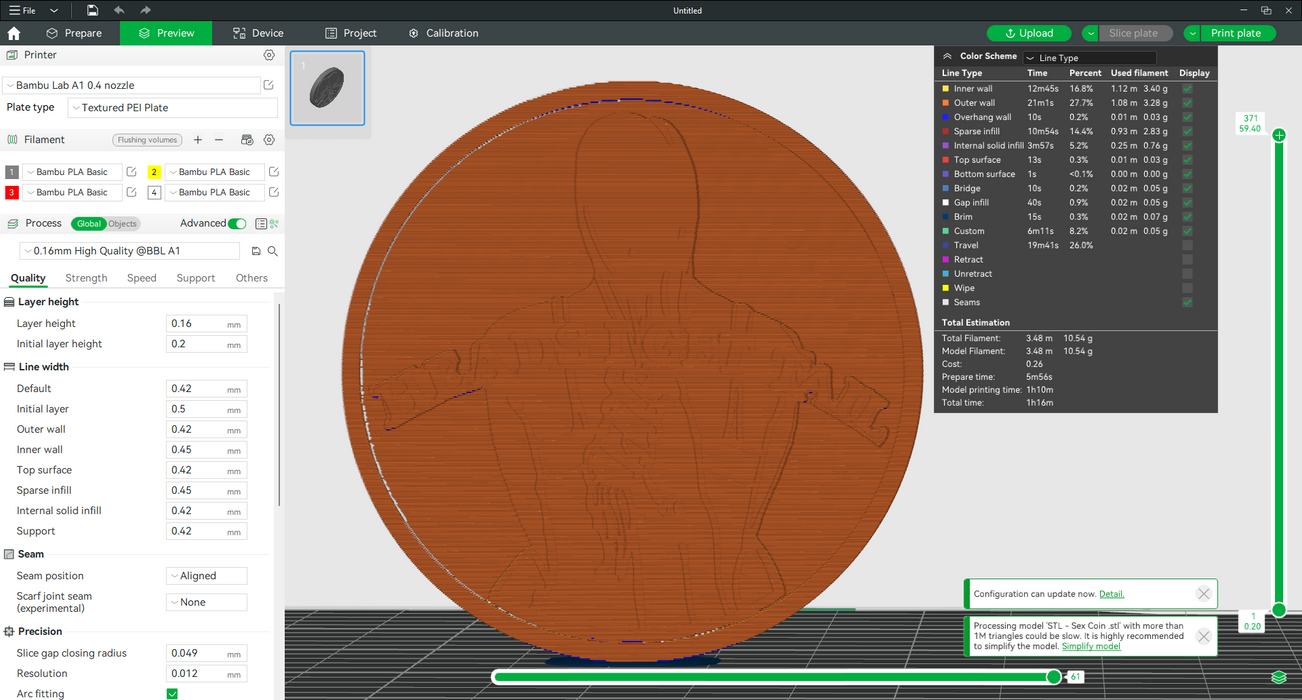Image resolution: width=1302 pixels, height=700 pixels.
Task: Toggle the Advanced mode switch
Action: pos(237,224)
